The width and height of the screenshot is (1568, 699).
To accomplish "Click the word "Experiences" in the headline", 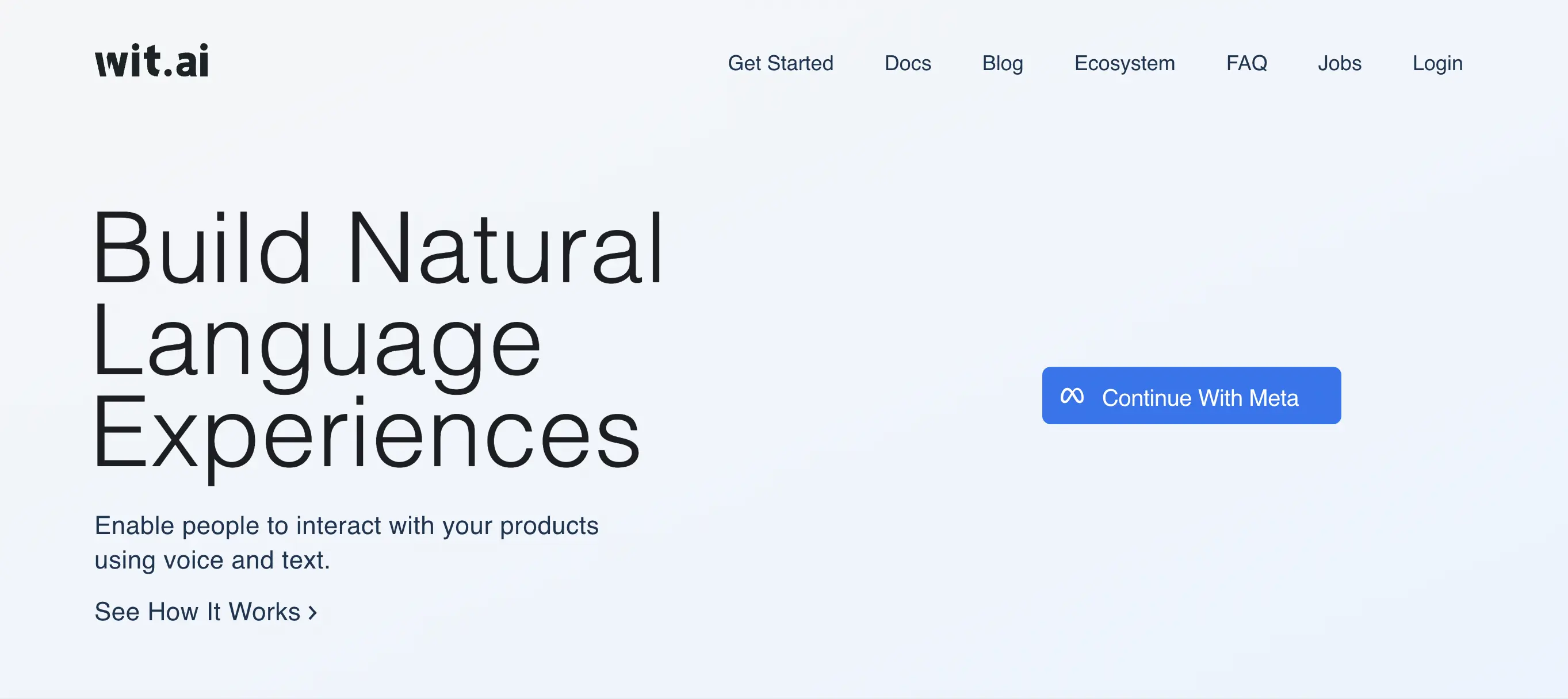I will pos(366,434).
